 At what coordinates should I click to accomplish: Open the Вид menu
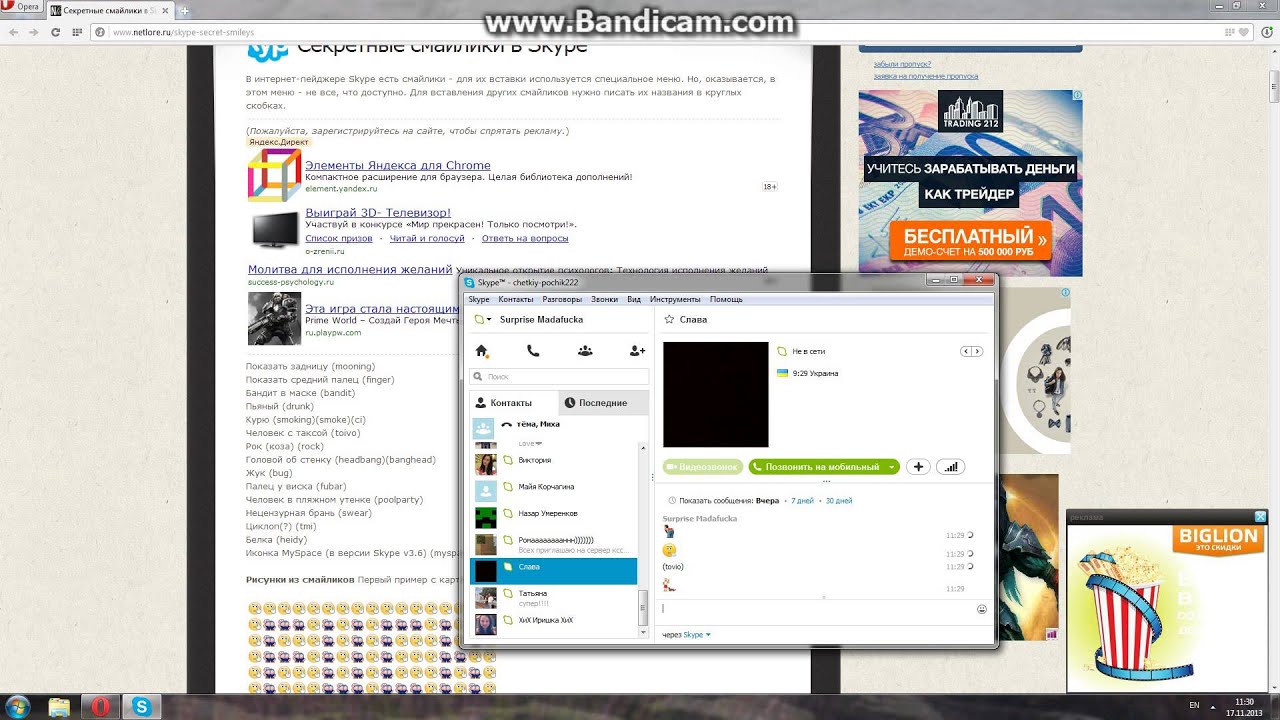coord(634,299)
